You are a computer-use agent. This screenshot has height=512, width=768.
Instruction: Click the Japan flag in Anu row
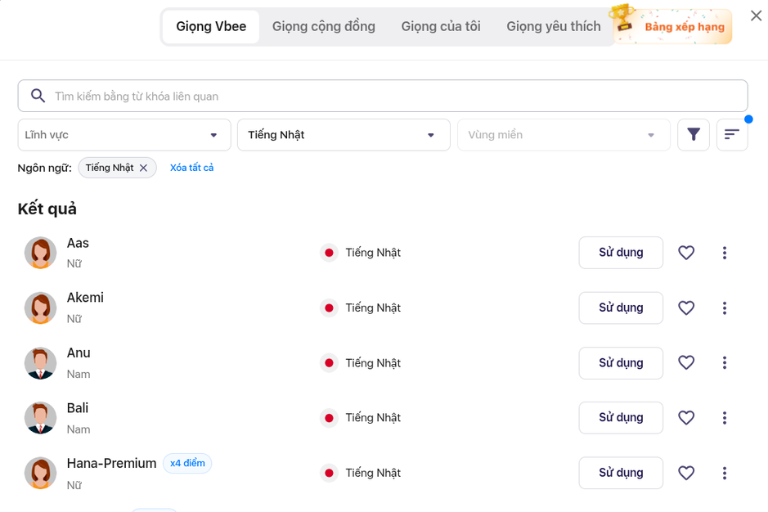point(329,363)
